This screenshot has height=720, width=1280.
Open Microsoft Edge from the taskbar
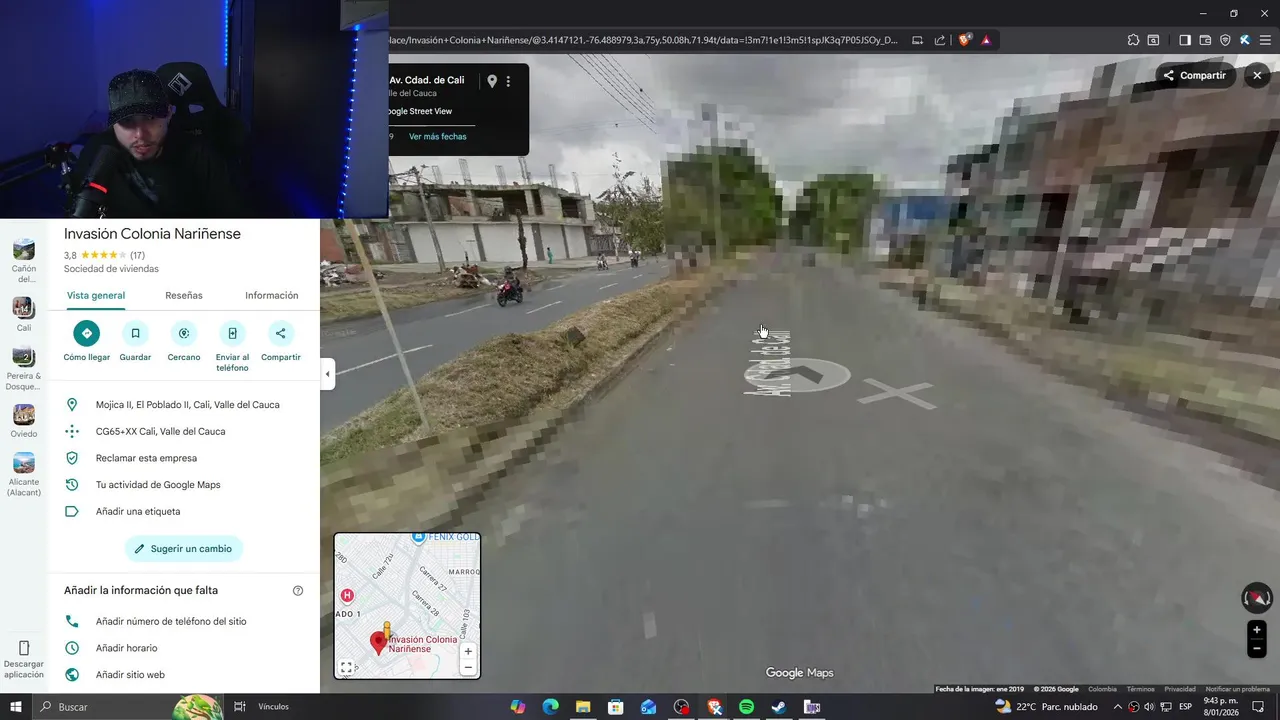pyautogui.click(x=550, y=707)
